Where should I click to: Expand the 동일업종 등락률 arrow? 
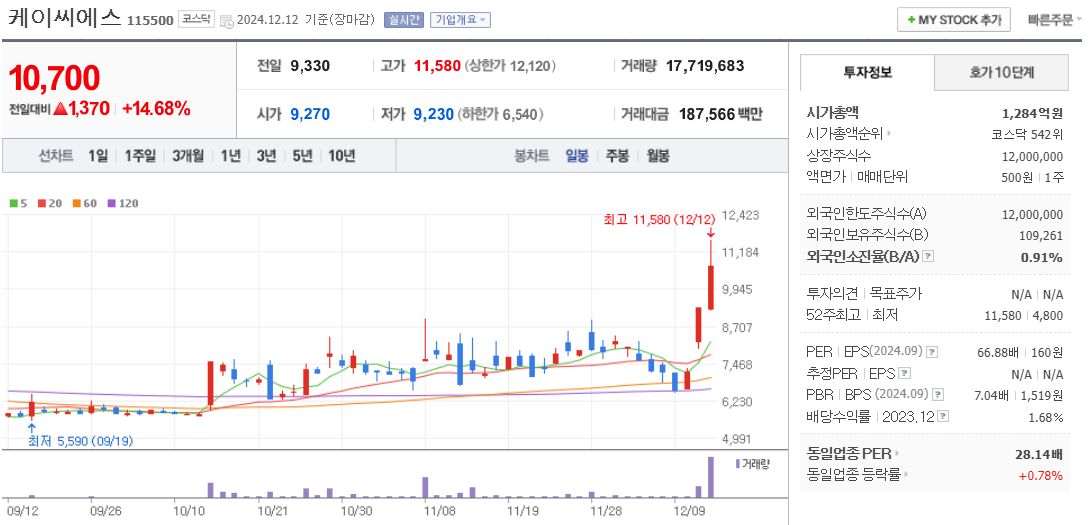coord(907,475)
